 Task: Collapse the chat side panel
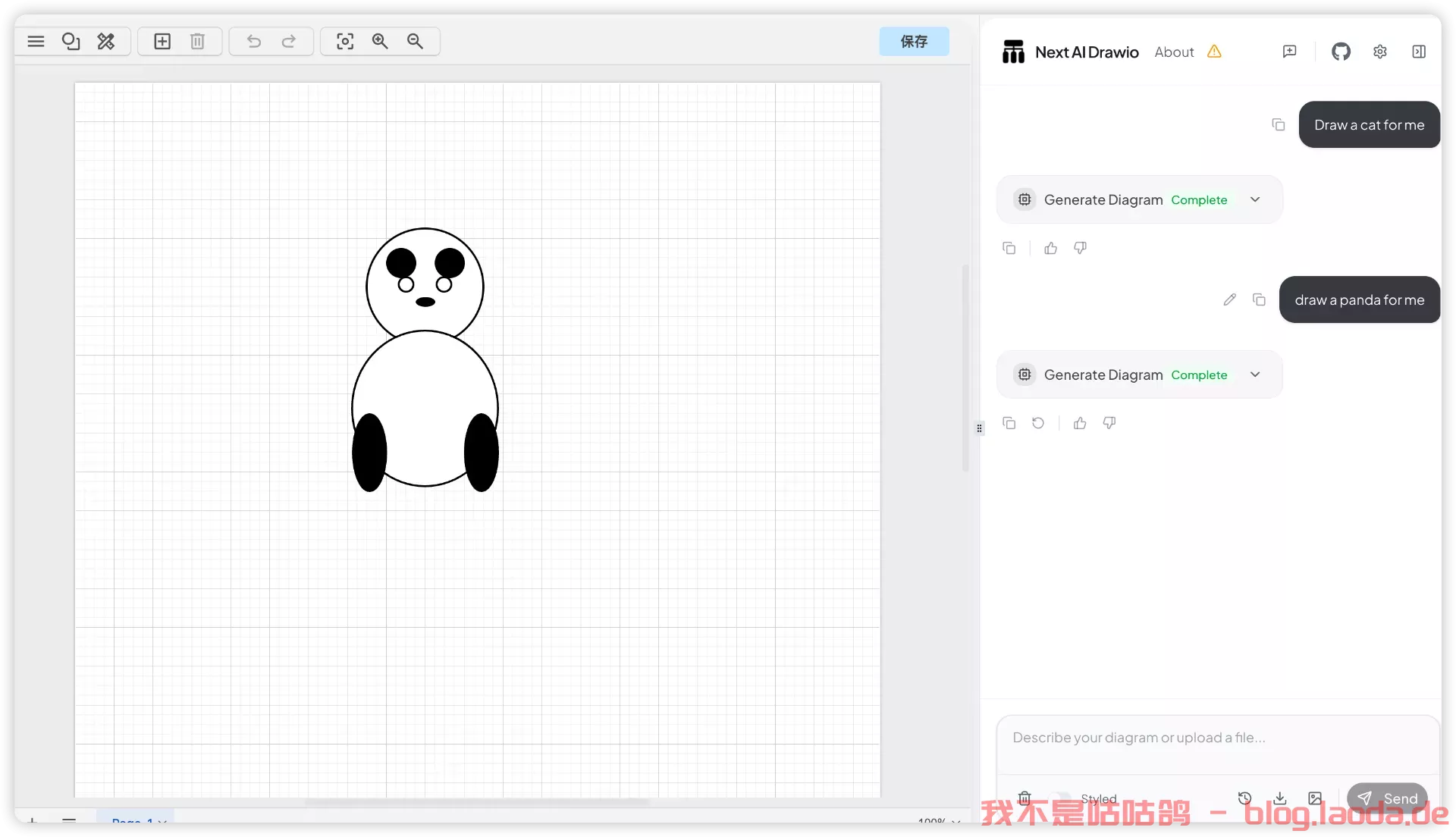click(x=1419, y=52)
